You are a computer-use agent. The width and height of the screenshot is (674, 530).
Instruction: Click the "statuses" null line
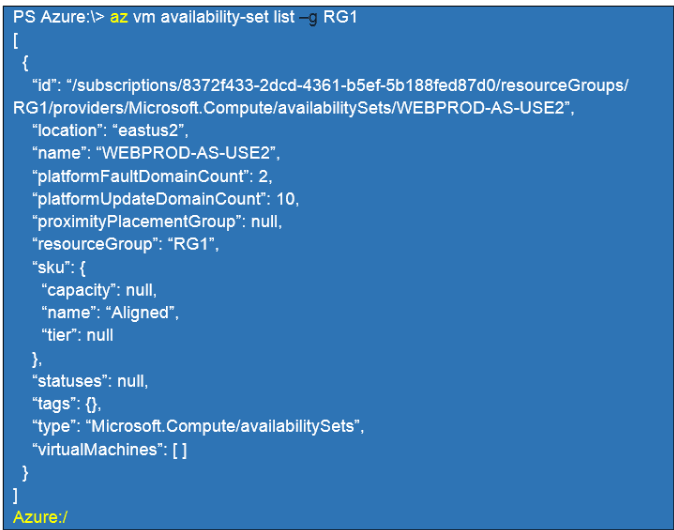coord(90,381)
